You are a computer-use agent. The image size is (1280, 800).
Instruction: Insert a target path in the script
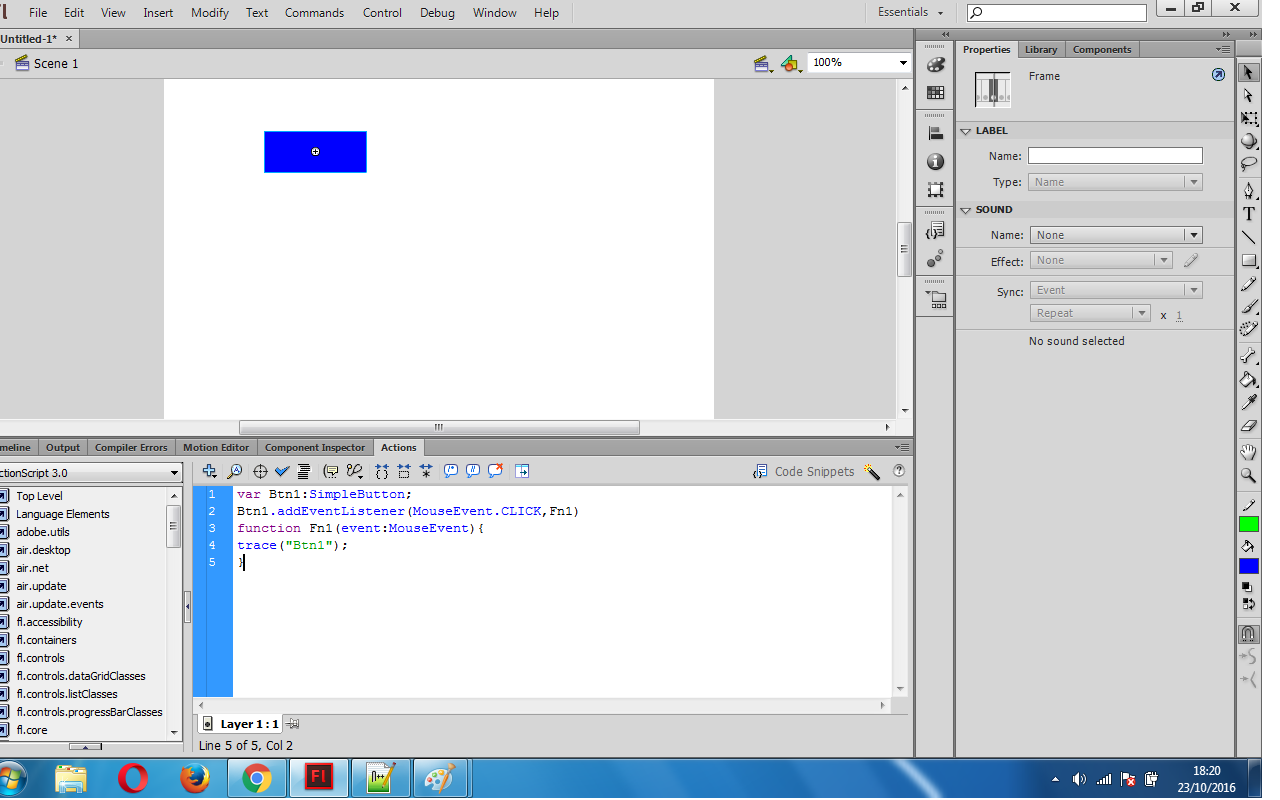[260, 471]
